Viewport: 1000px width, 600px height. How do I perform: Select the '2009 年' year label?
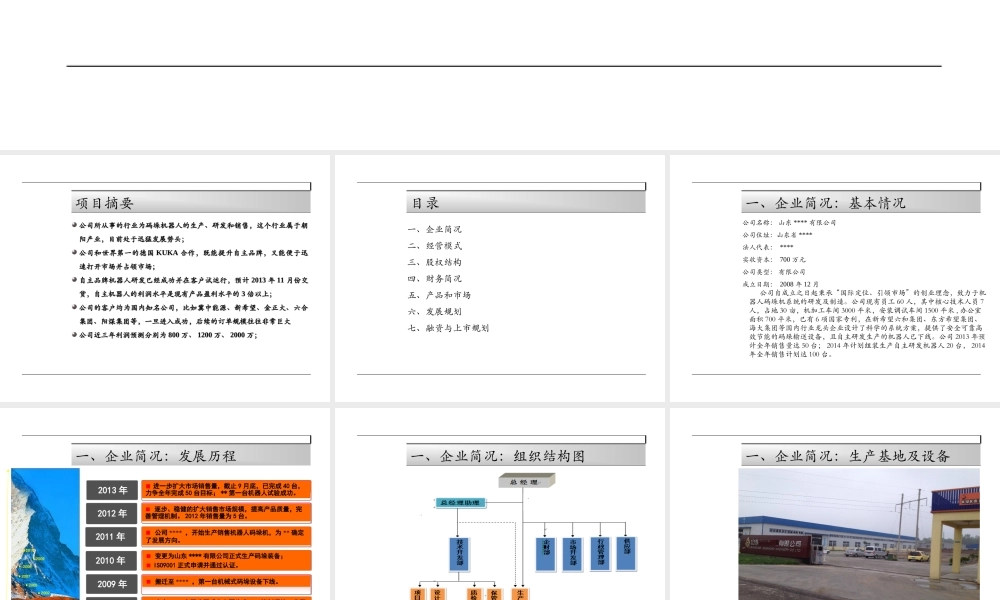pyautogui.click(x=112, y=584)
